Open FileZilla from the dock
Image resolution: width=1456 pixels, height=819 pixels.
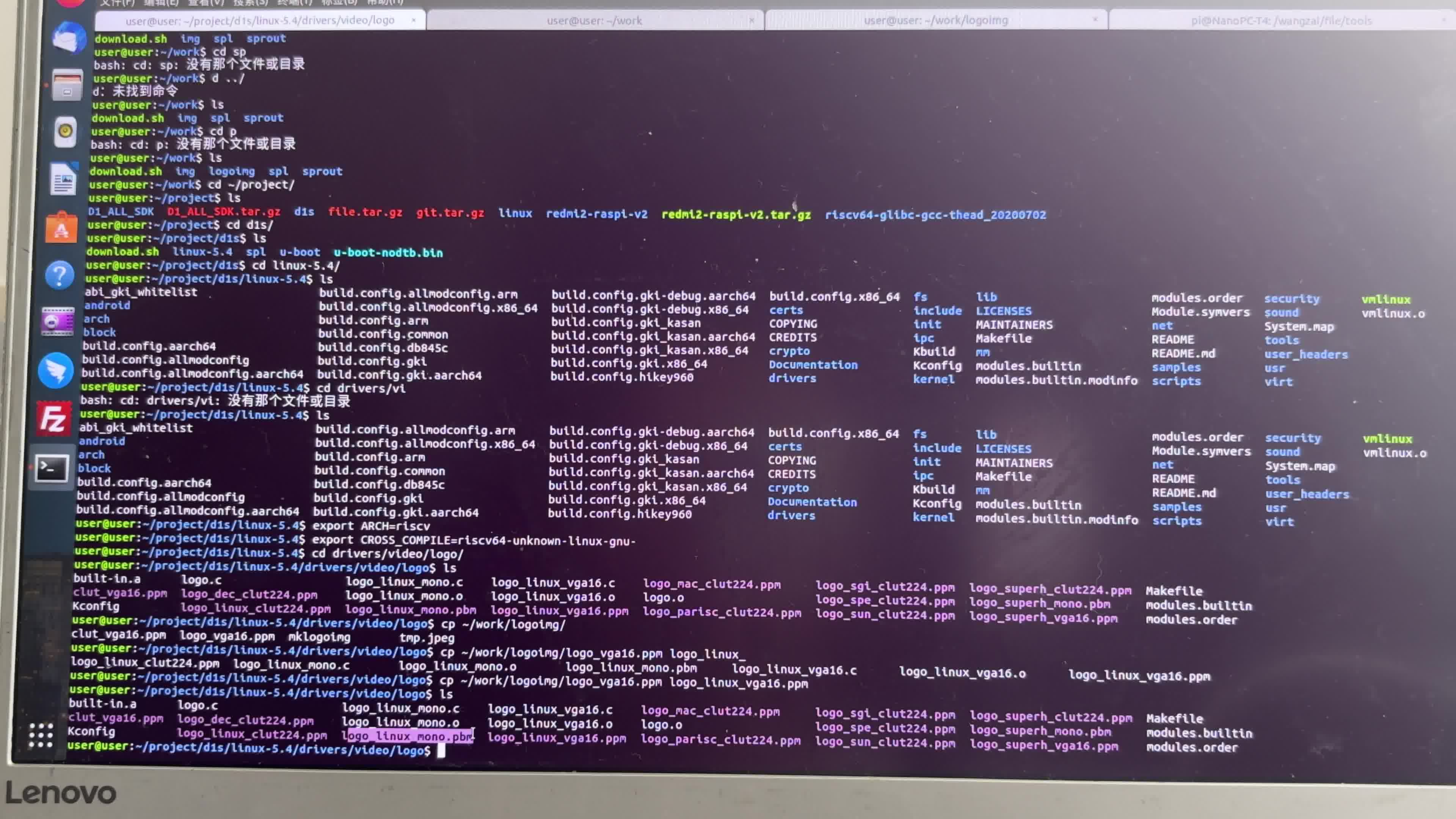[54, 418]
